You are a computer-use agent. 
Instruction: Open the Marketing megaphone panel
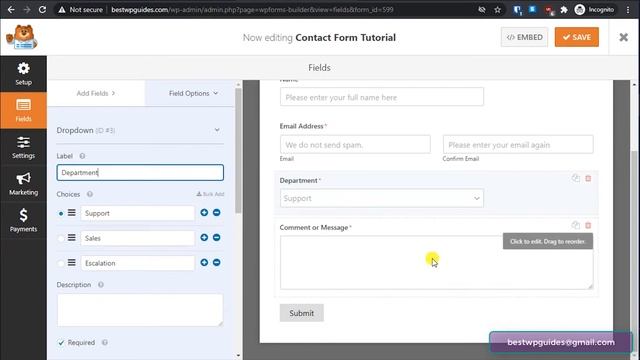[23, 184]
